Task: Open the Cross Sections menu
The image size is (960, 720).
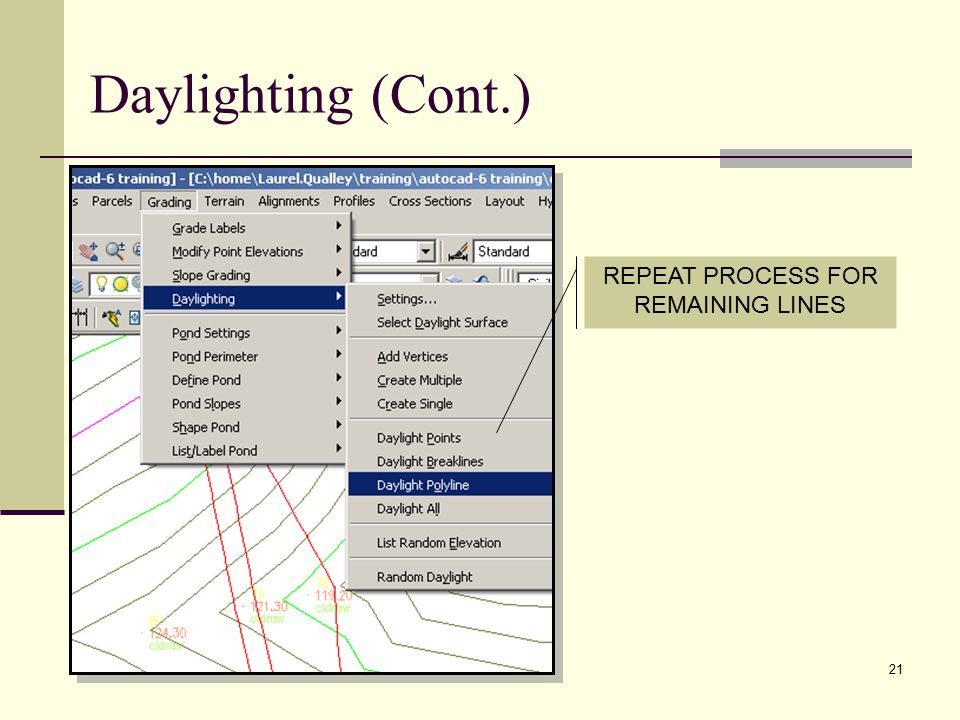Action: [x=430, y=201]
